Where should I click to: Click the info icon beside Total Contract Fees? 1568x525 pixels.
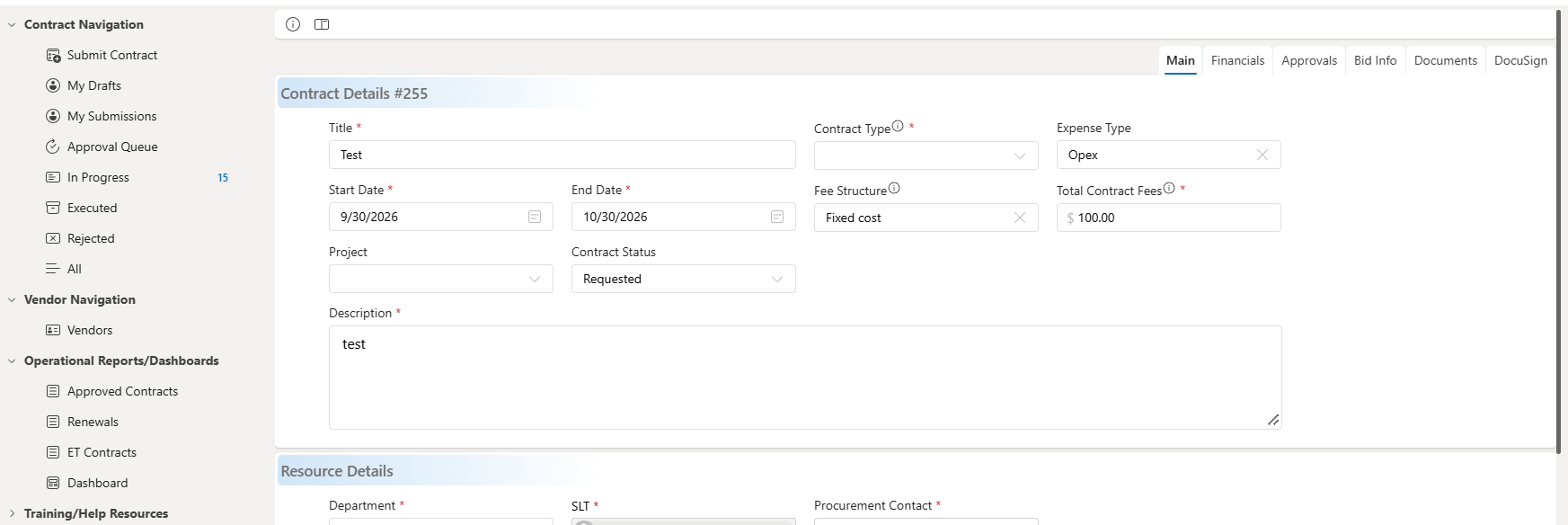coord(1169,189)
